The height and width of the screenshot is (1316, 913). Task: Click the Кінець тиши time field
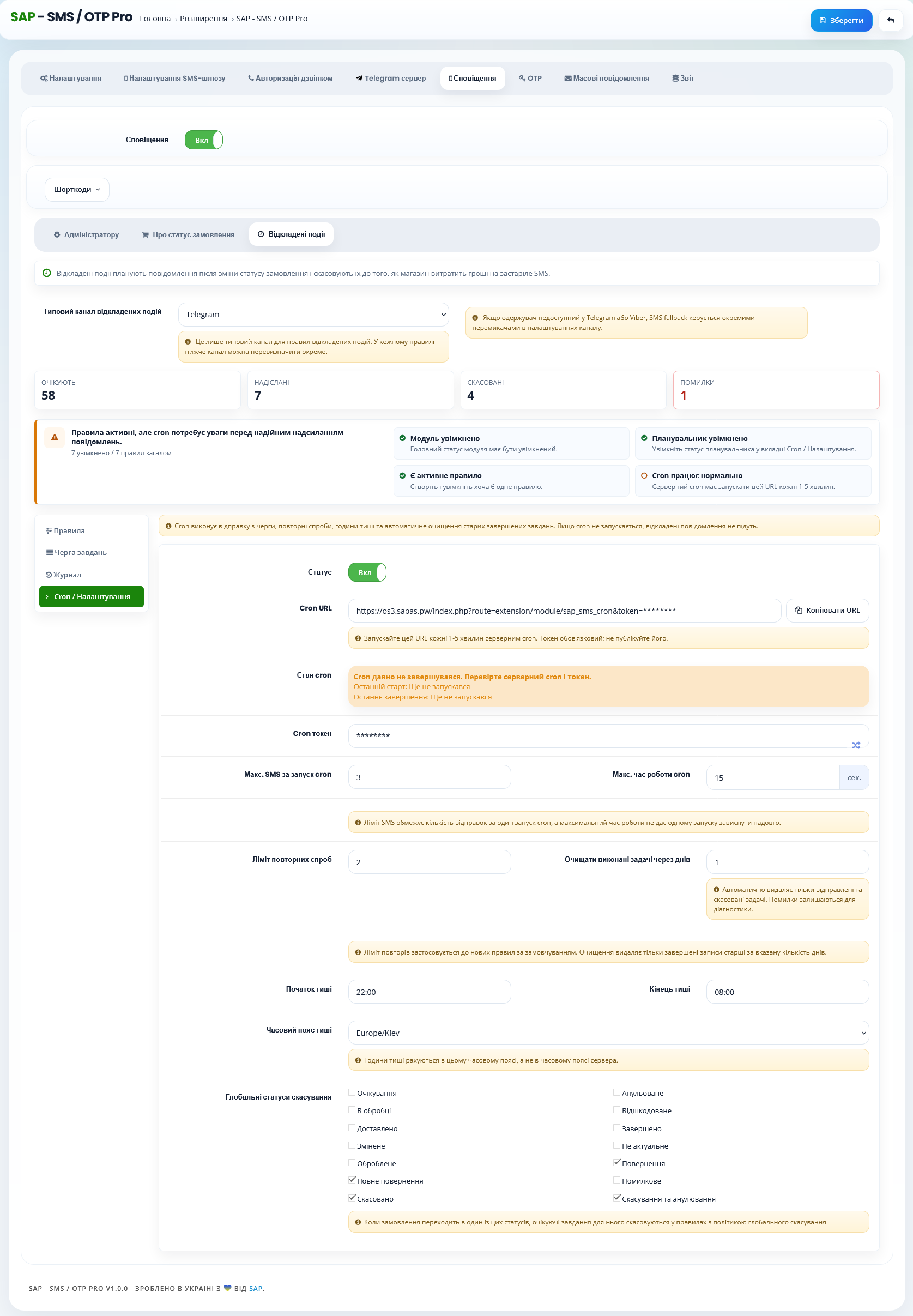click(788, 992)
